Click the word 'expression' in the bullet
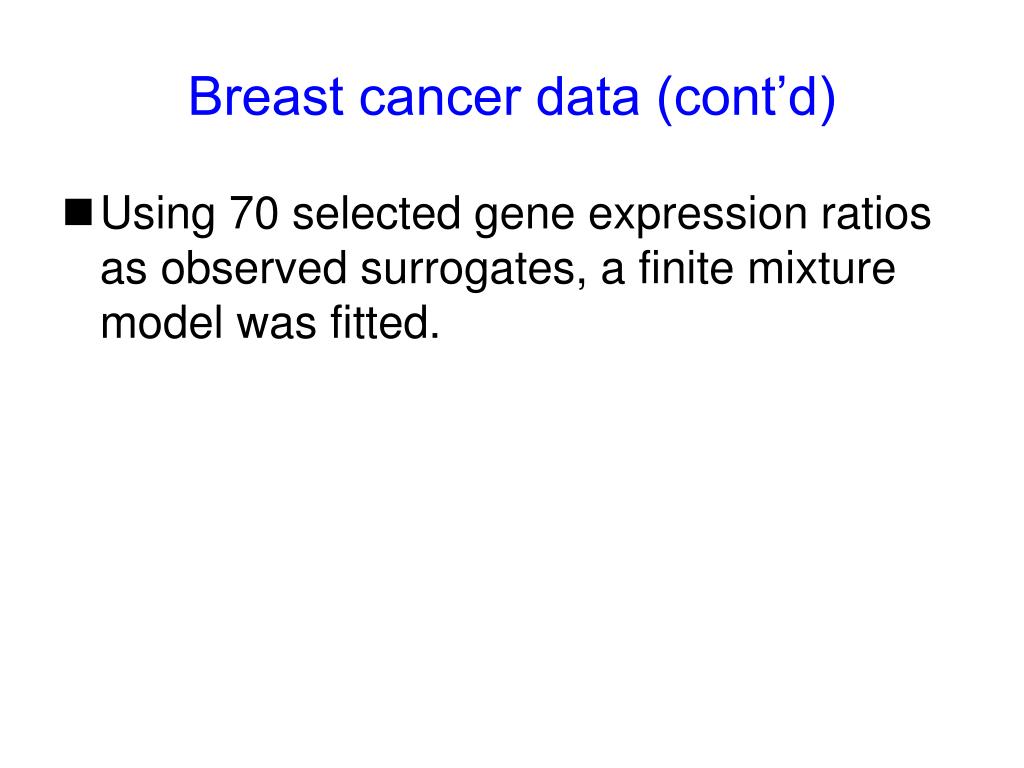Screen dimensions: 1024x768 (x=697, y=216)
